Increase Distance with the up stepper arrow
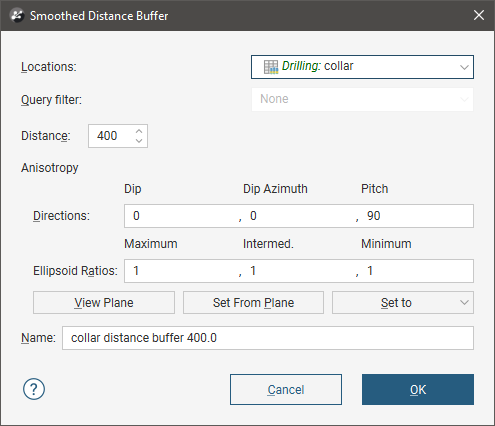This screenshot has width=495, height=426. click(139, 131)
